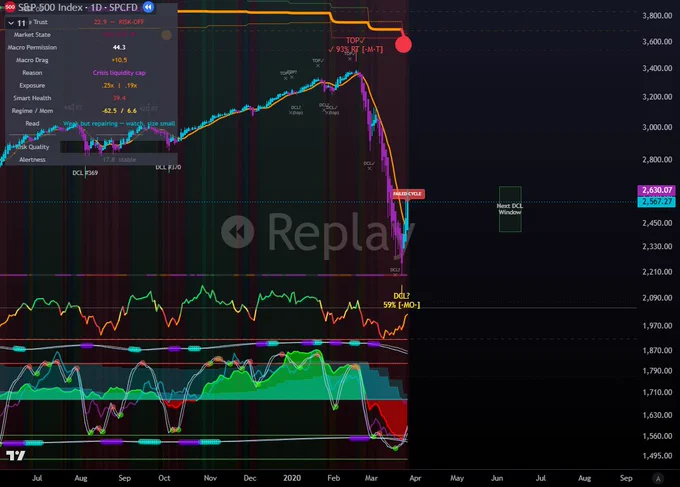Click 'Crisis liquidity cap' reason value

point(119,73)
